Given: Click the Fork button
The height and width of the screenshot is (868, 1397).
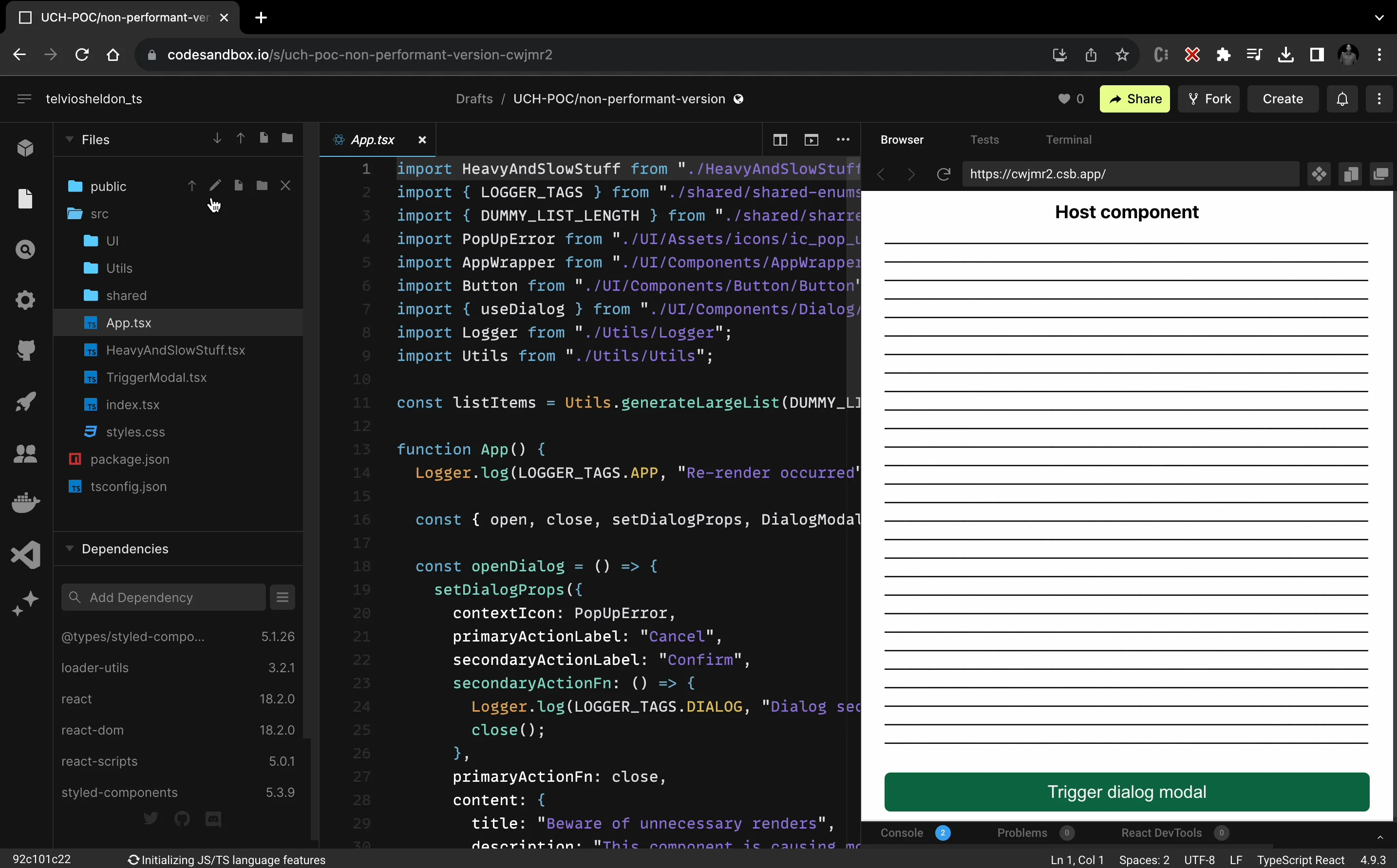Looking at the screenshot, I should (1209, 99).
